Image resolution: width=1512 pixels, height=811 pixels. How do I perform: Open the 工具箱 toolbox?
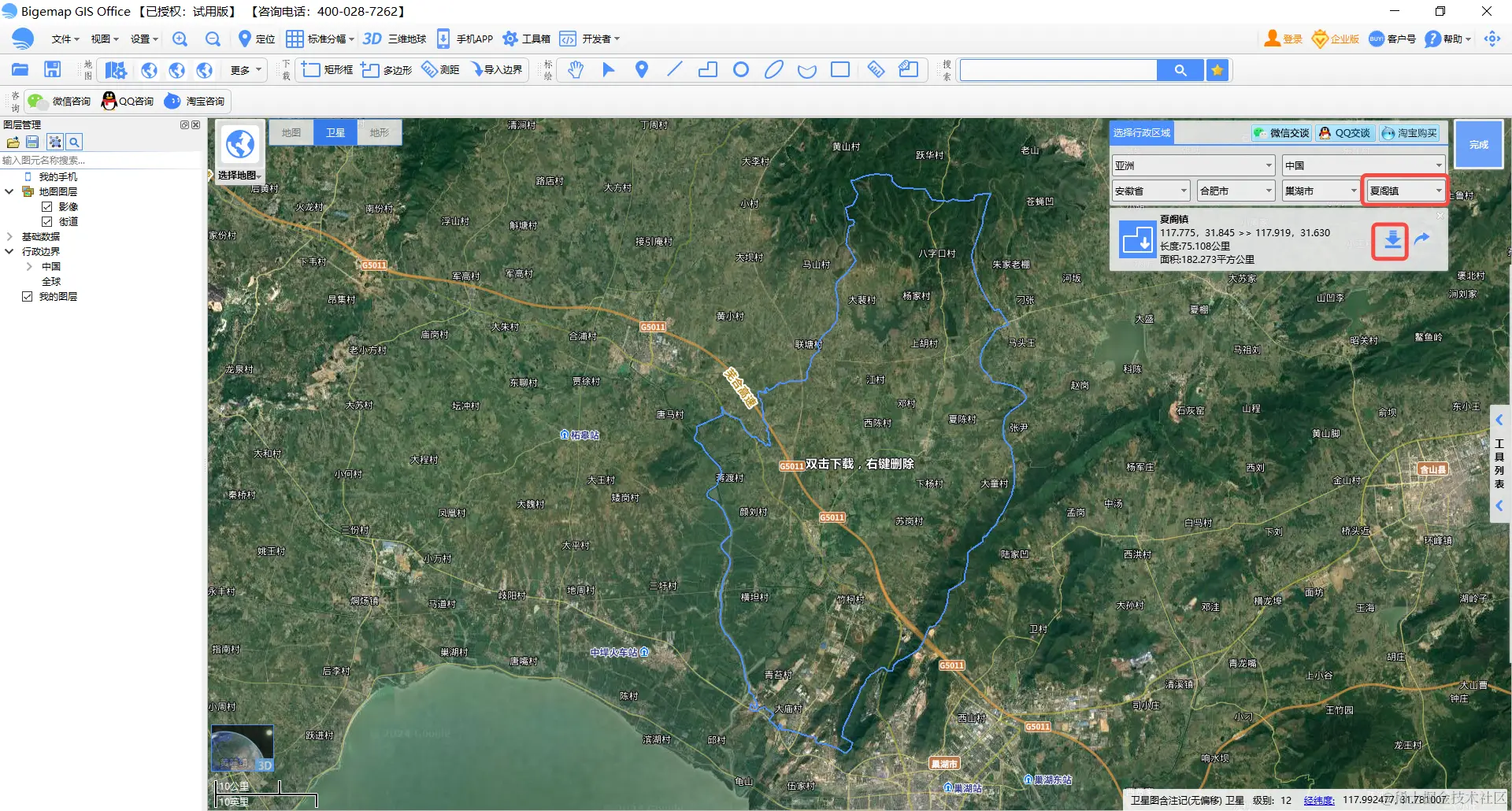(x=527, y=39)
